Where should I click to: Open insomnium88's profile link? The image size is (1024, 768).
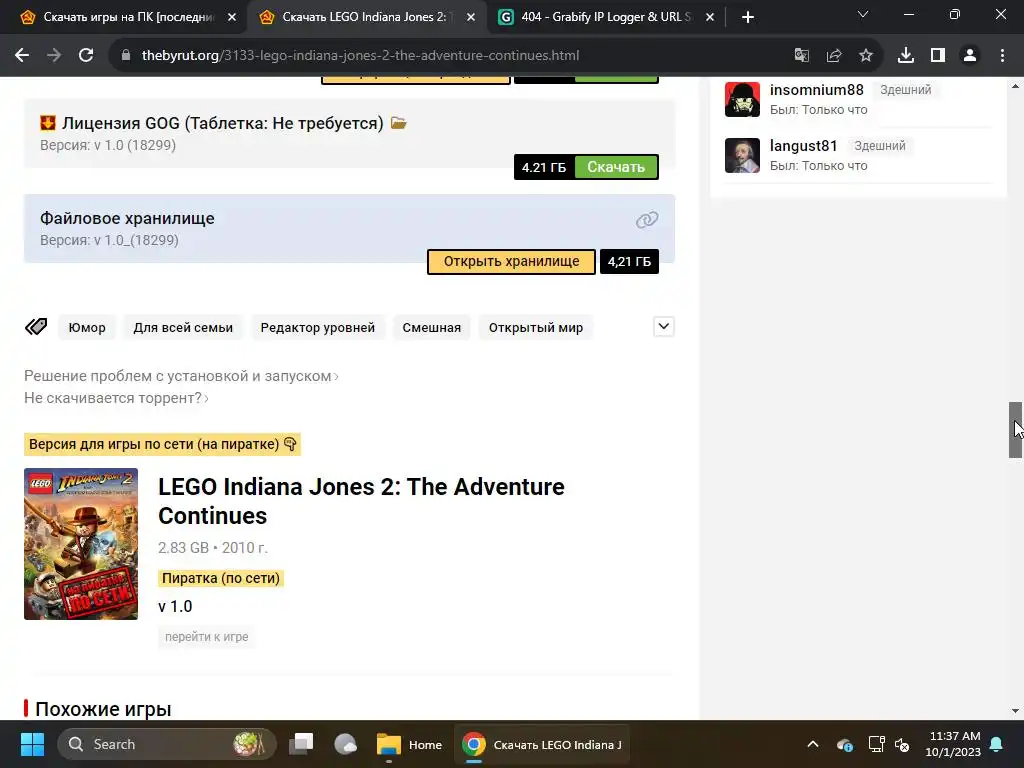point(816,90)
